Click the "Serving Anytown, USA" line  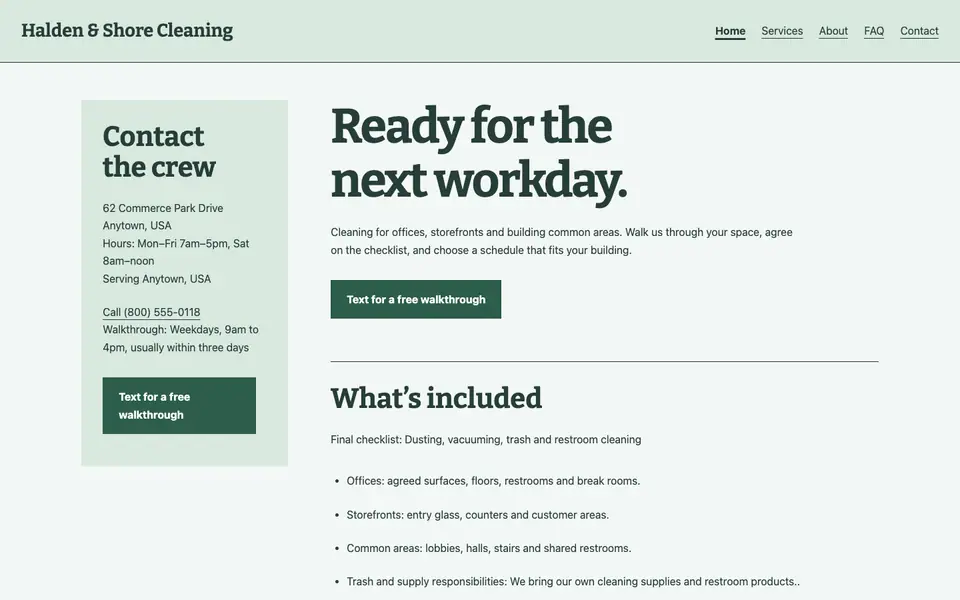point(157,279)
